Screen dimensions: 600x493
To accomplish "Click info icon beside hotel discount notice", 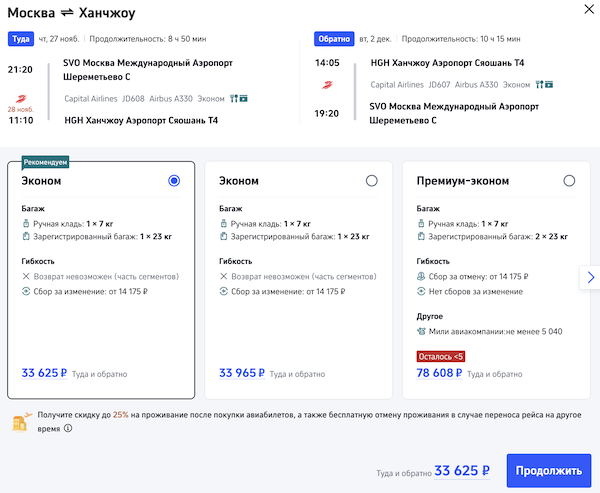I will coord(68,429).
